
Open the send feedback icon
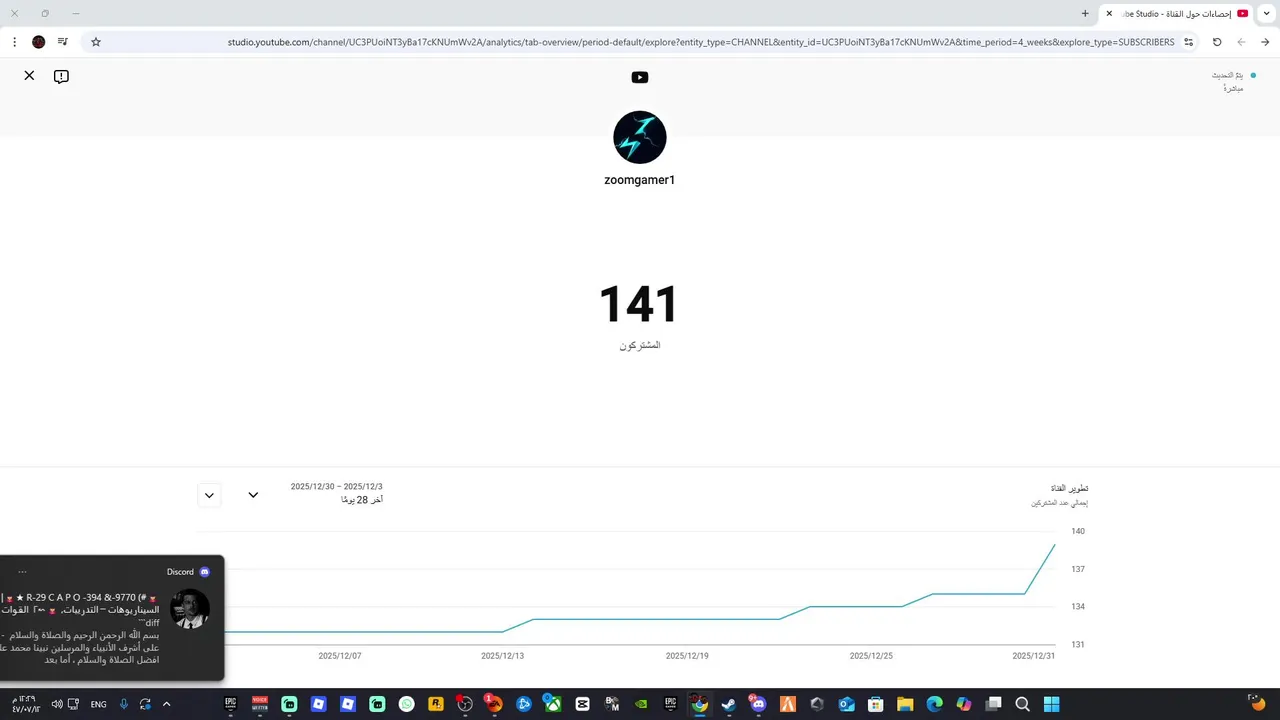pos(61,77)
